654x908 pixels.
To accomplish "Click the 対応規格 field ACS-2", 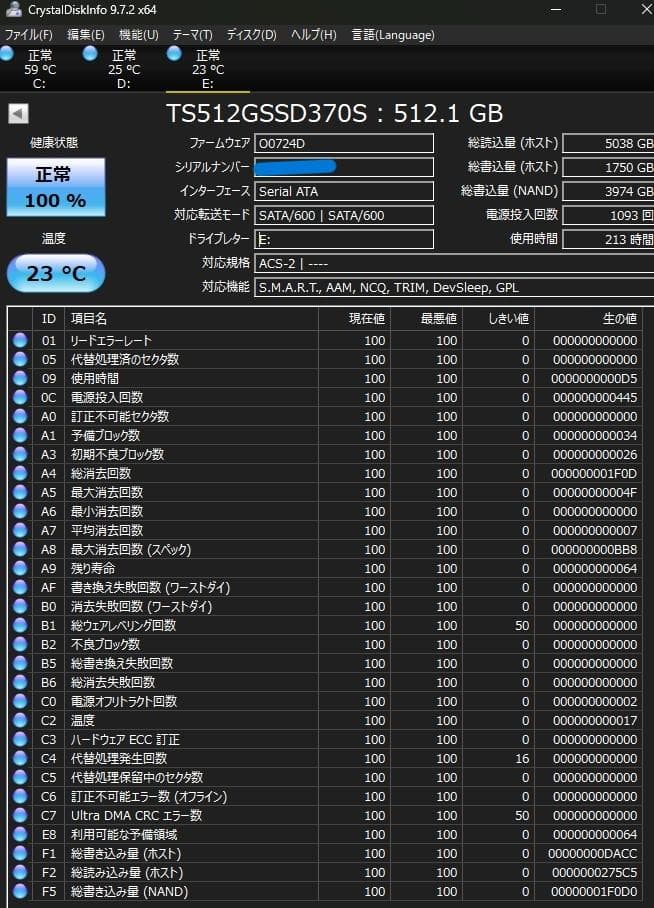I will [454, 263].
